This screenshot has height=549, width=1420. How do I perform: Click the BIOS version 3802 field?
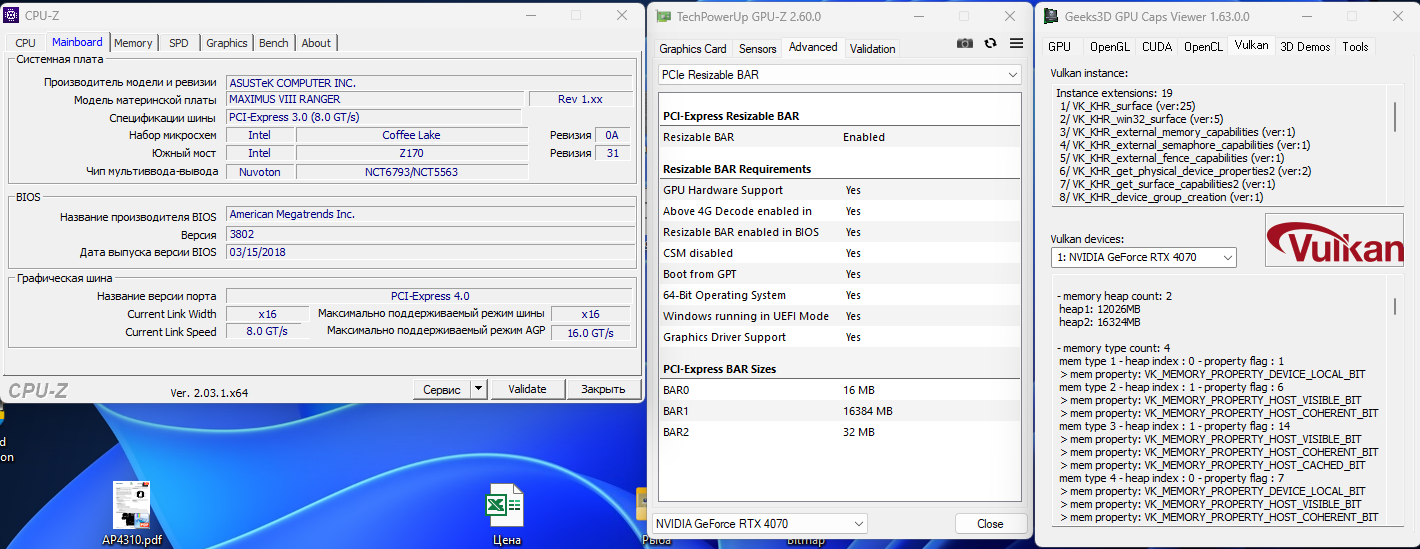pos(429,233)
